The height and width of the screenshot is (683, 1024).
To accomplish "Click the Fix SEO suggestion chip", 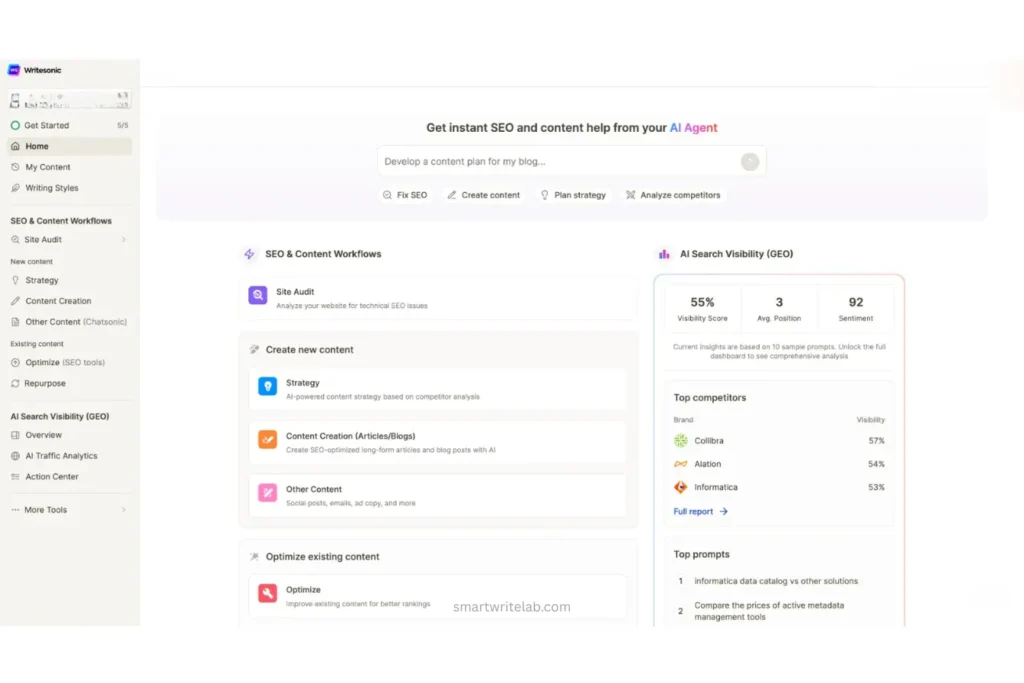I will [406, 195].
